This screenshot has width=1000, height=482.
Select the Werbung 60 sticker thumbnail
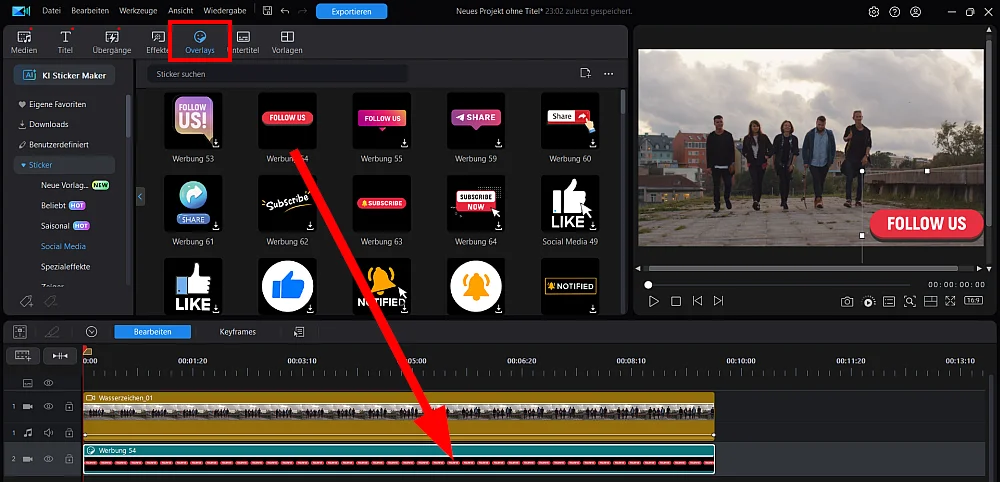(570, 121)
